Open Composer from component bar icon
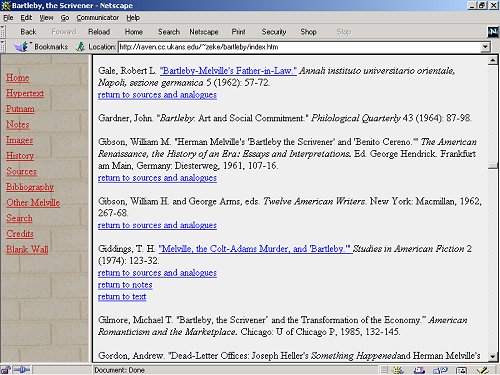 coord(483,370)
